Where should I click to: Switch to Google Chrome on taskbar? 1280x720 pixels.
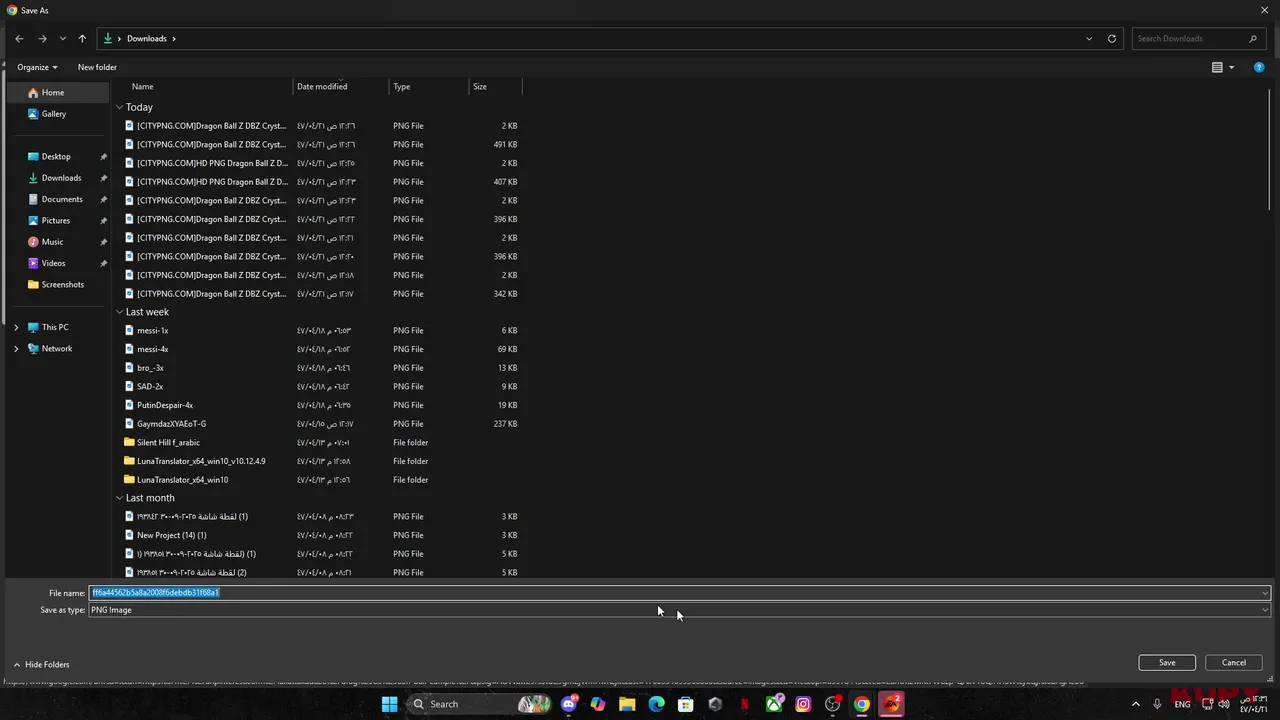[x=862, y=704]
